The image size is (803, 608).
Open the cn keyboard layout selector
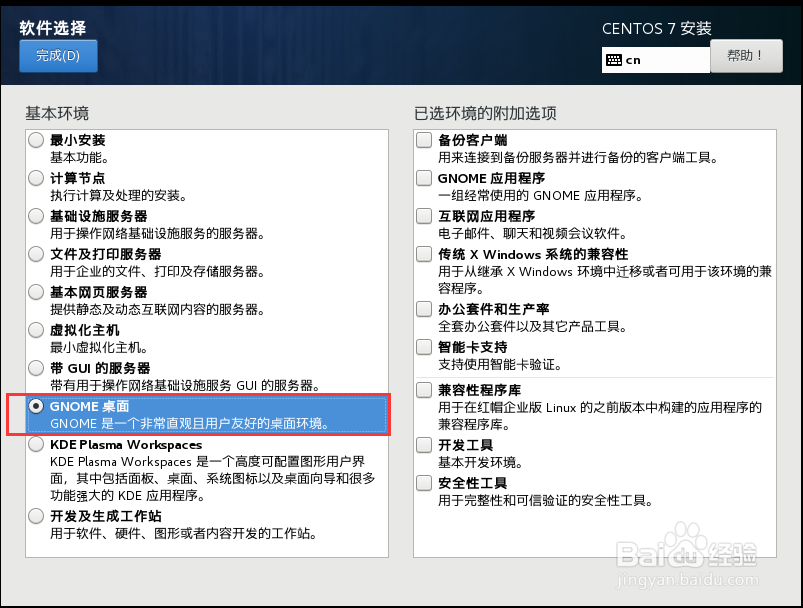tap(655, 60)
